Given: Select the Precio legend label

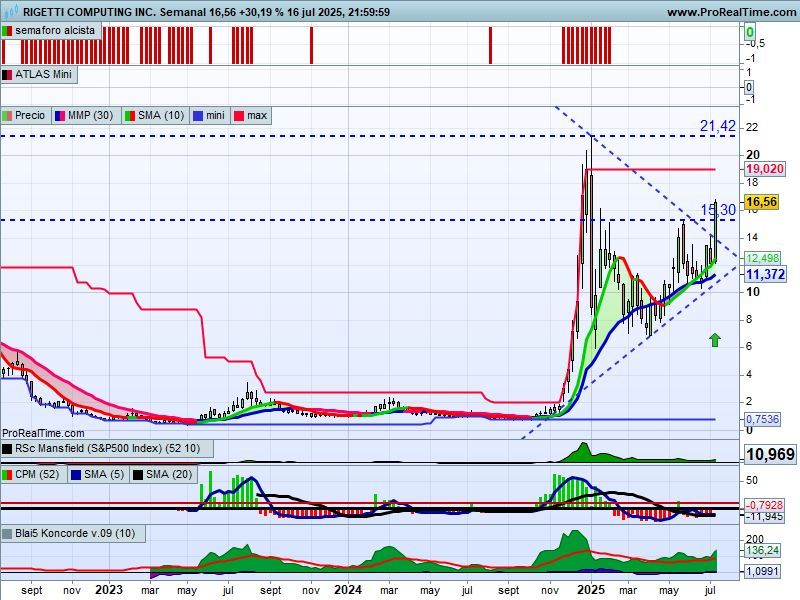Looking at the screenshot, I should click(26, 116).
